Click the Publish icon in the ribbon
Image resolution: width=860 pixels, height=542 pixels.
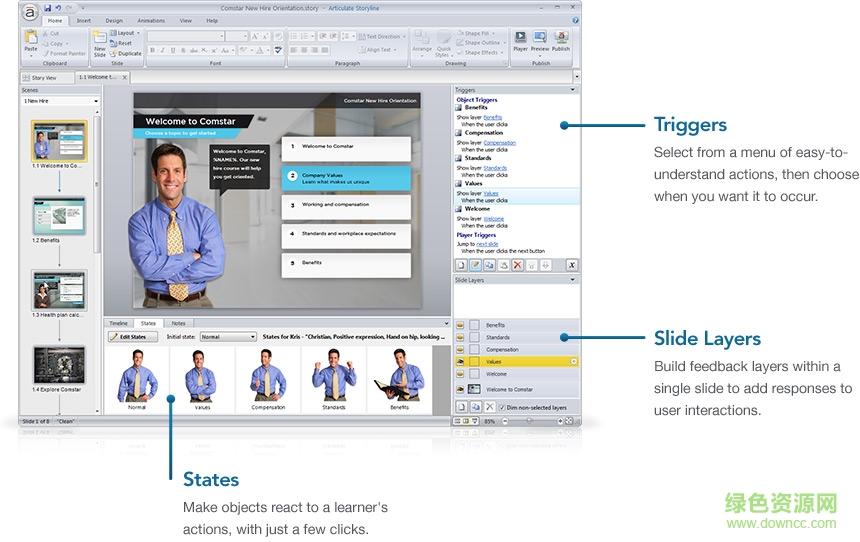tap(561, 39)
